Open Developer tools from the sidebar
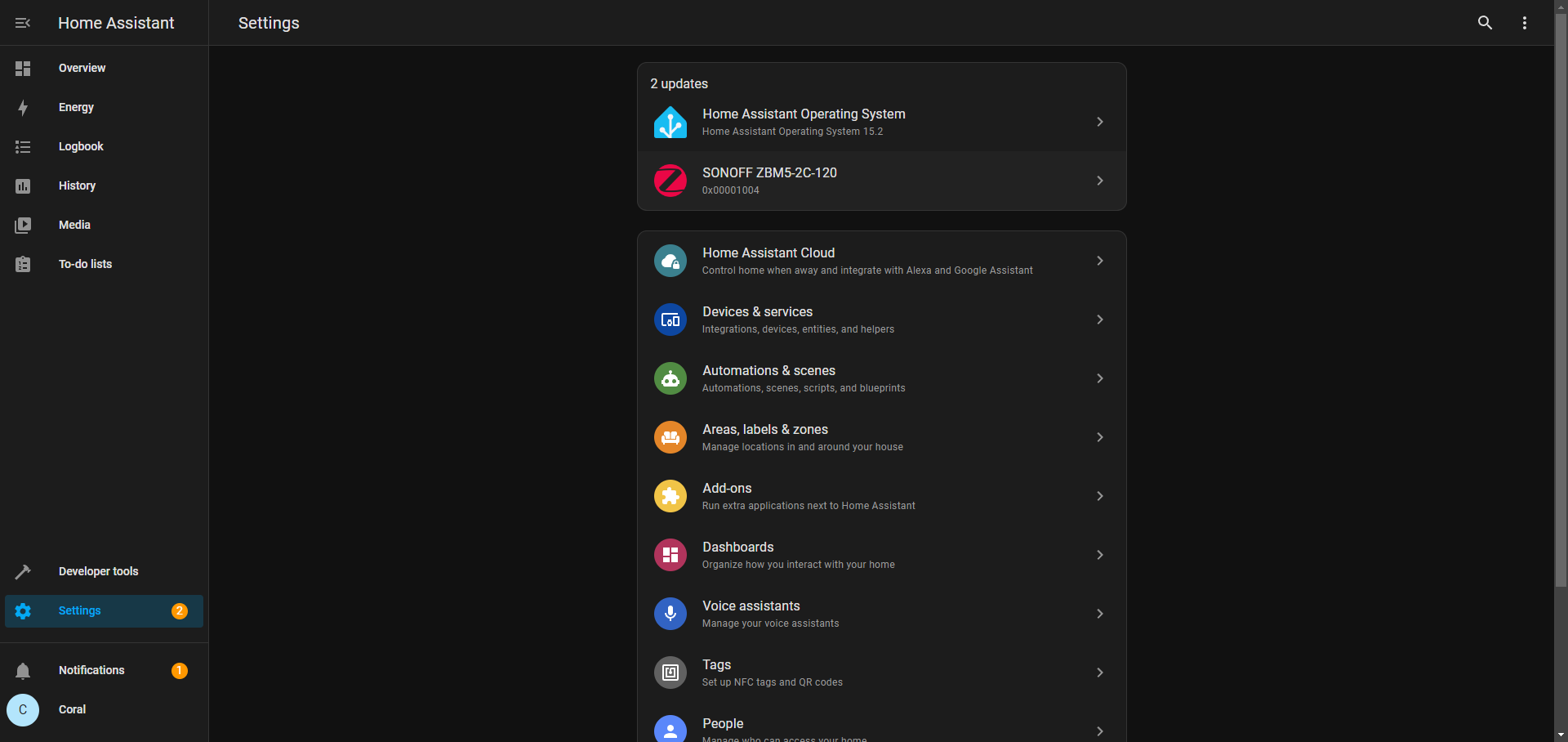Viewport: 1568px width, 742px height. pos(98,571)
